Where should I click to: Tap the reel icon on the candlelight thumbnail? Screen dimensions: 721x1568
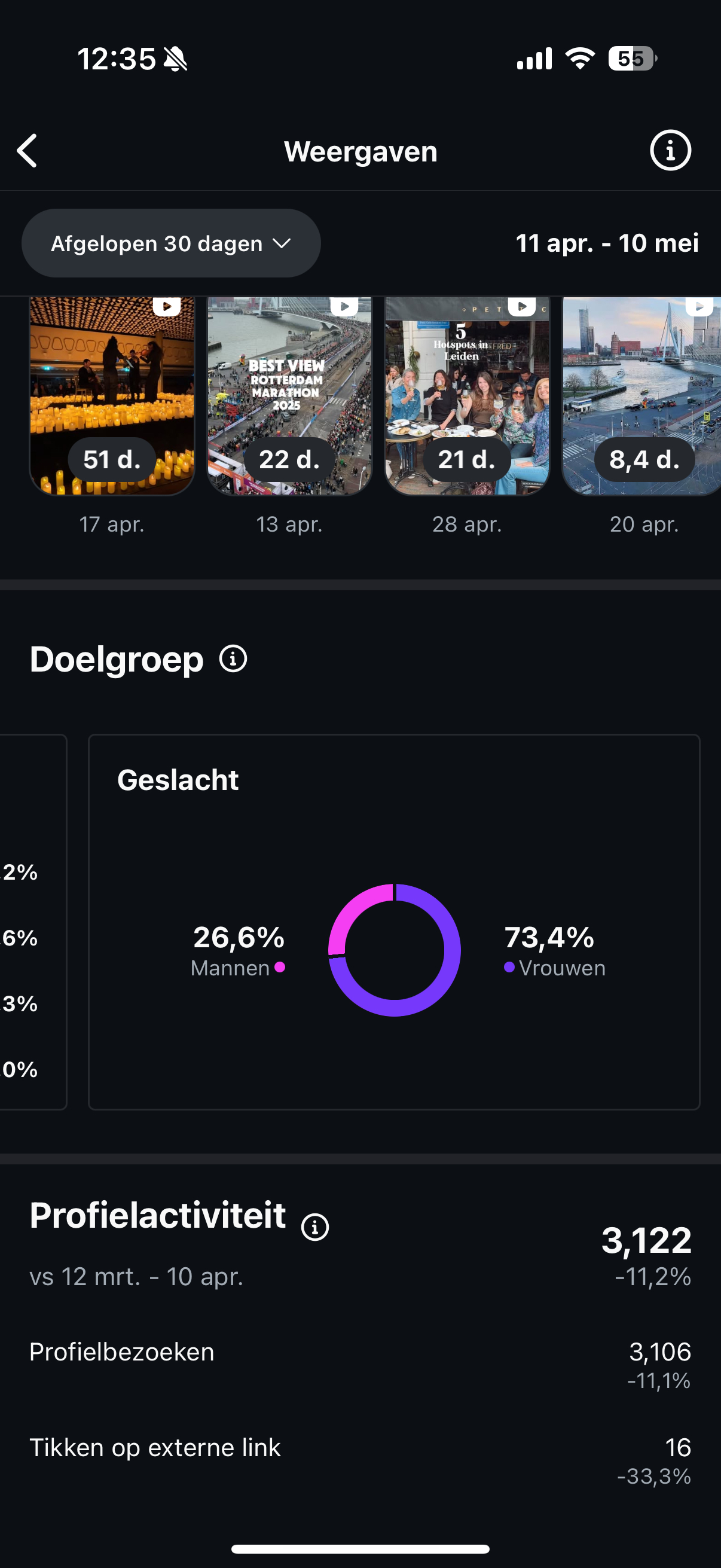(166, 306)
